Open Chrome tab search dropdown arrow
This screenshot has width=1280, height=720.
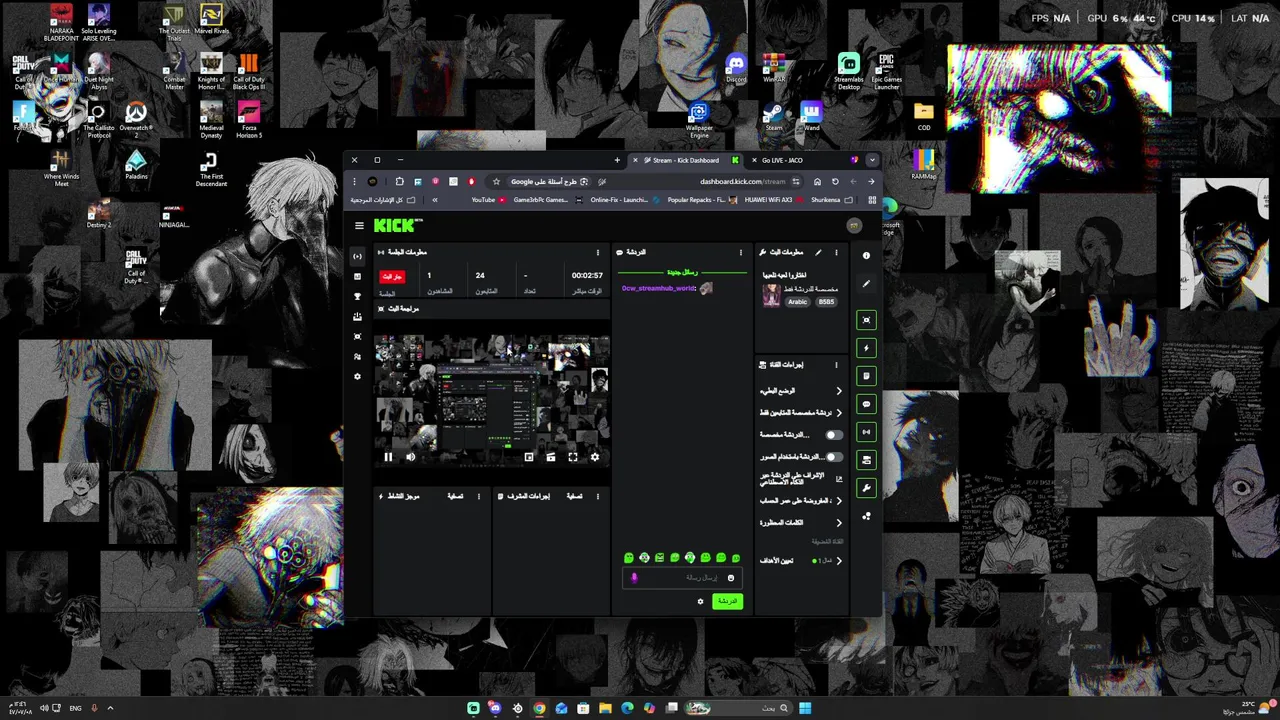point(872,160)
